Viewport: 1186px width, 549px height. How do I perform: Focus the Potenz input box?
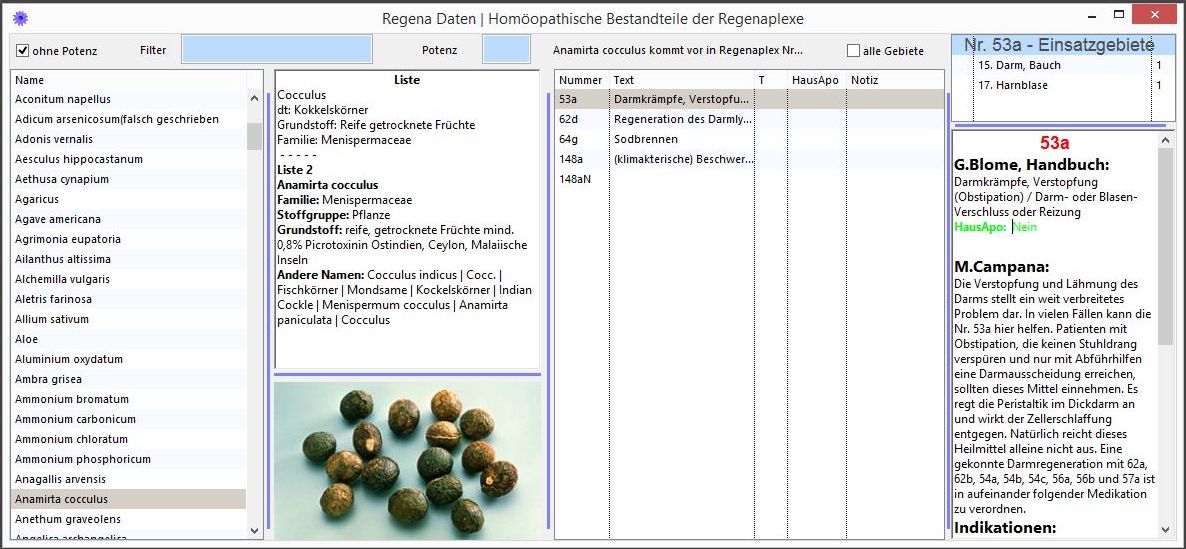[x=506, y=49]
